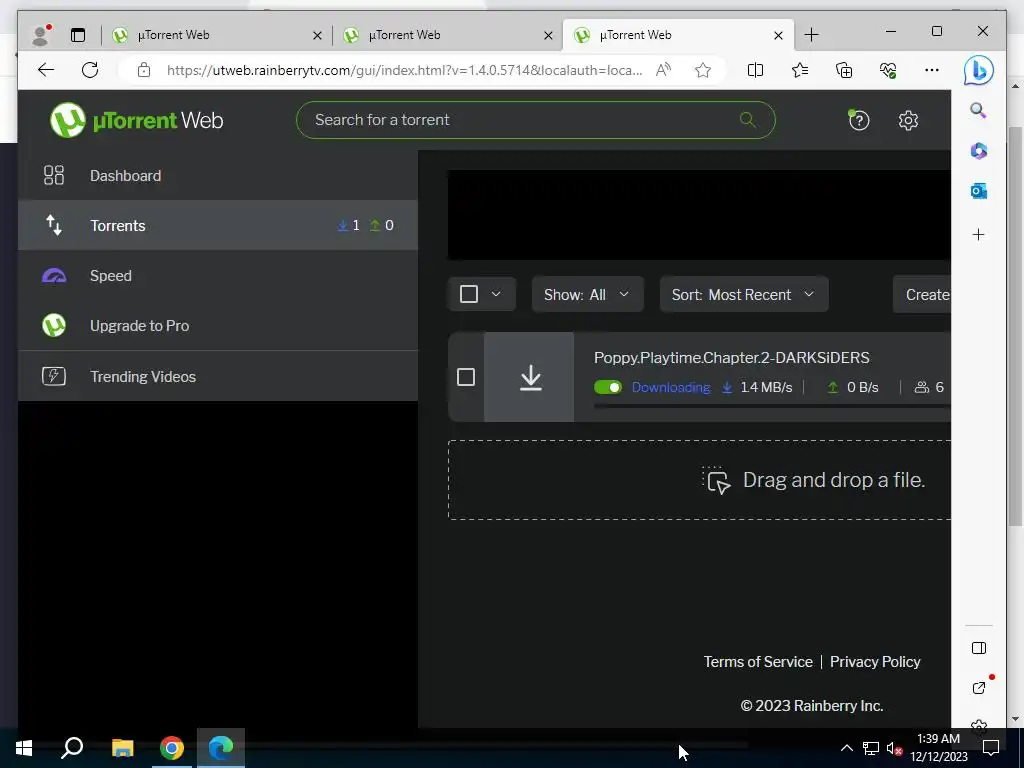Click the torrent download progress bar
This screenshot has height=768, width=1024.
click(772, 406)
